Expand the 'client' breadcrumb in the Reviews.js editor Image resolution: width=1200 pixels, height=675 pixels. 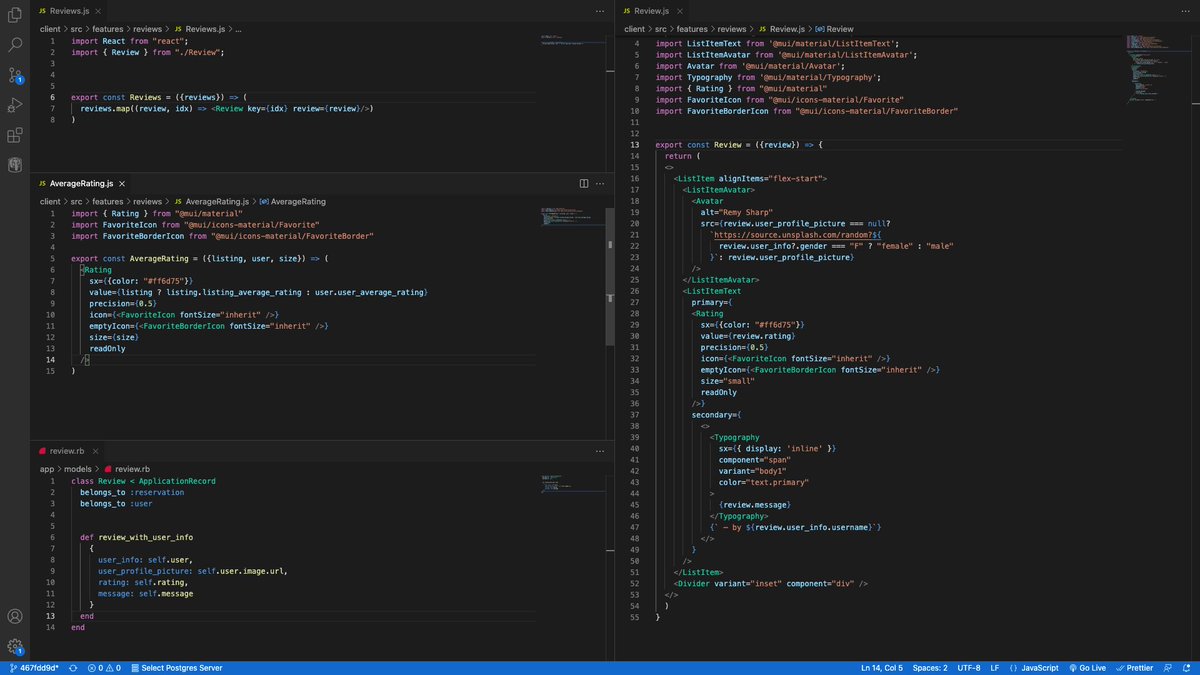pos(50,29)
